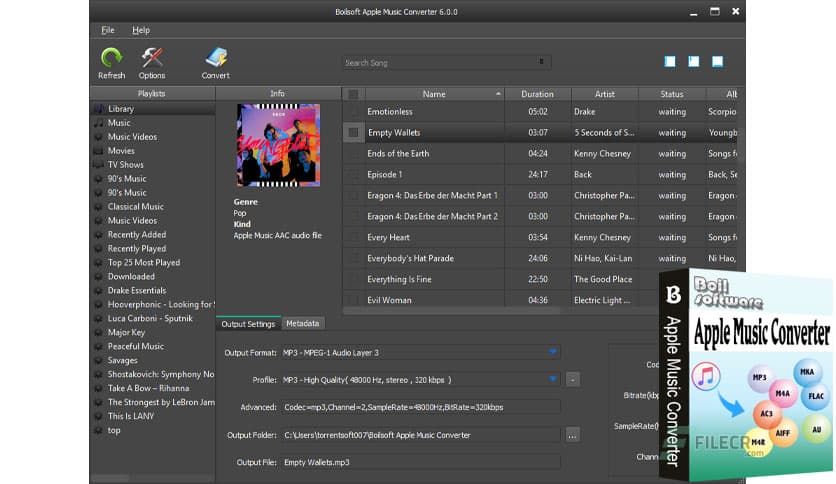Check the box for Ends of the Earth
This screenshot has height=484, width=836.
pyautogui.click(x=353, y=154)
